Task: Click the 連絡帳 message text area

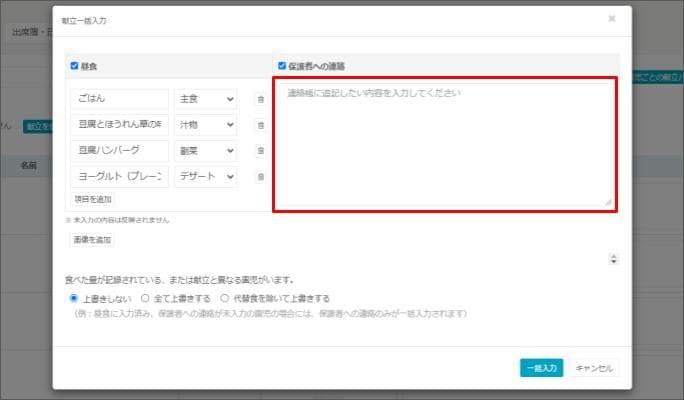Action: [x=445, y=145]
